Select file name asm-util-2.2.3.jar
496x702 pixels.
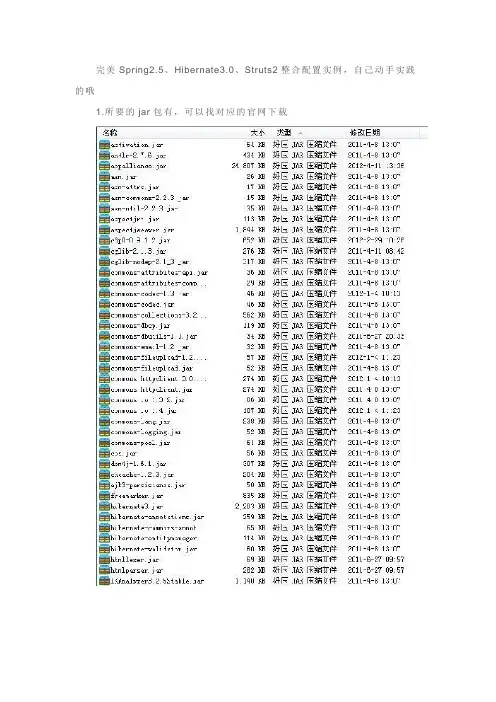[x=144, y=209]
